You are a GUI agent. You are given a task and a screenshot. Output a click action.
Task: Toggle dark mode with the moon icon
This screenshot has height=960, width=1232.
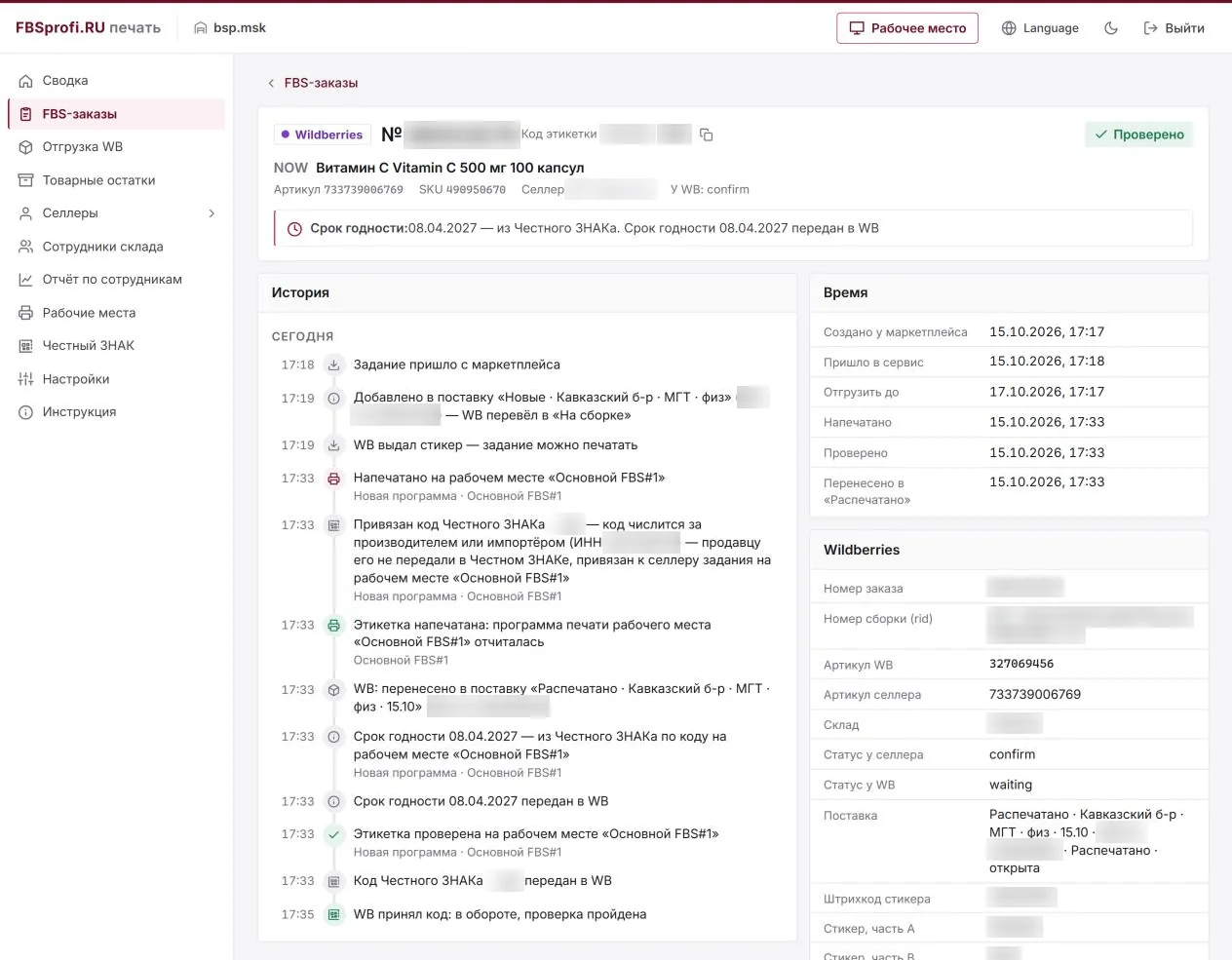pyautogui.click(x=1111, y=28)
